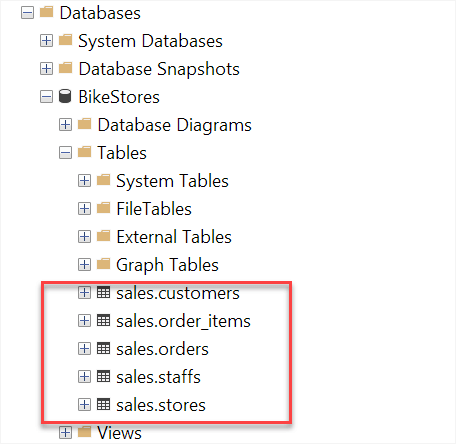Expand the Views folder node

tap(65, 433)
